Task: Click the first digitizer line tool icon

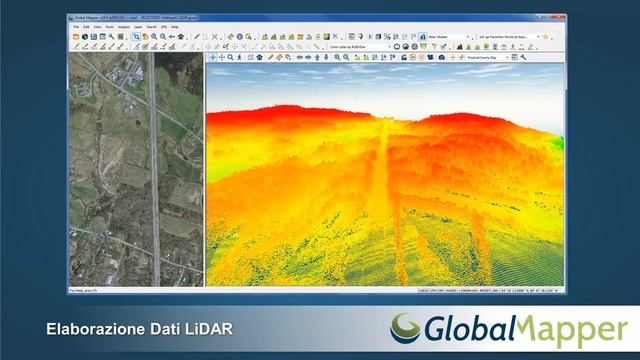Action: pos(76,47)
